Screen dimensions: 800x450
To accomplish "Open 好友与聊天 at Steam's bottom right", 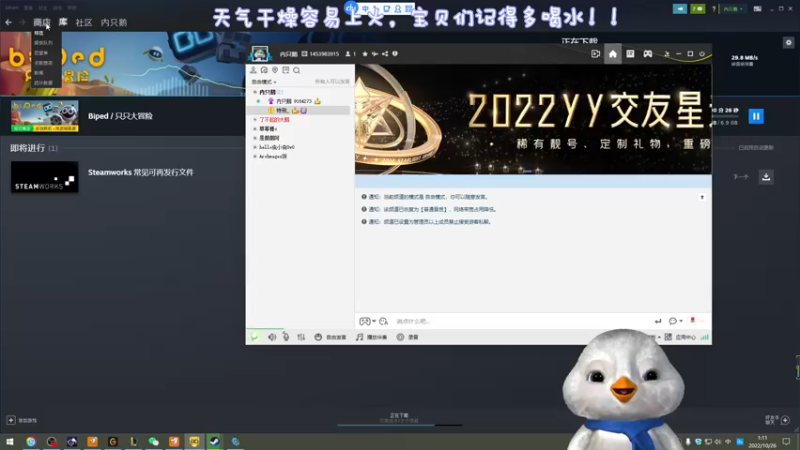I will (778, 420).
